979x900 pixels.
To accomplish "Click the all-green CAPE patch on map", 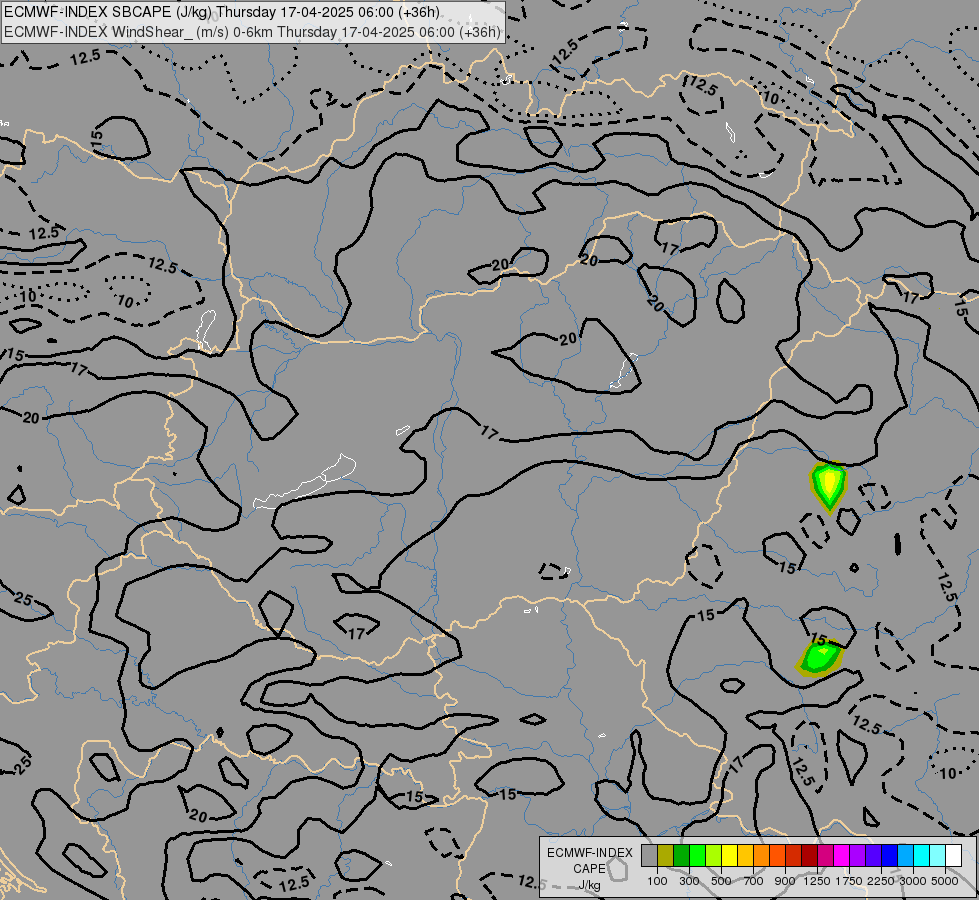I will (819, 659).
